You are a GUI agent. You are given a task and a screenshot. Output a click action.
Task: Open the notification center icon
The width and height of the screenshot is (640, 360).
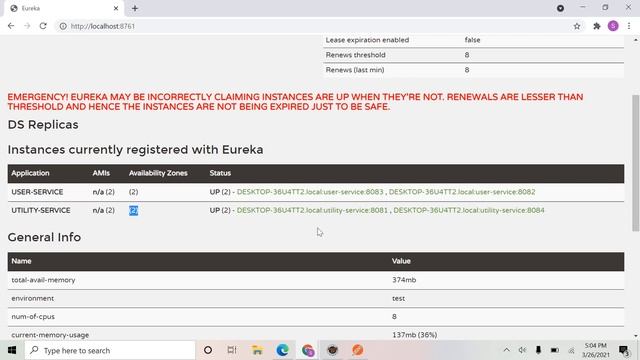[624, 350]
